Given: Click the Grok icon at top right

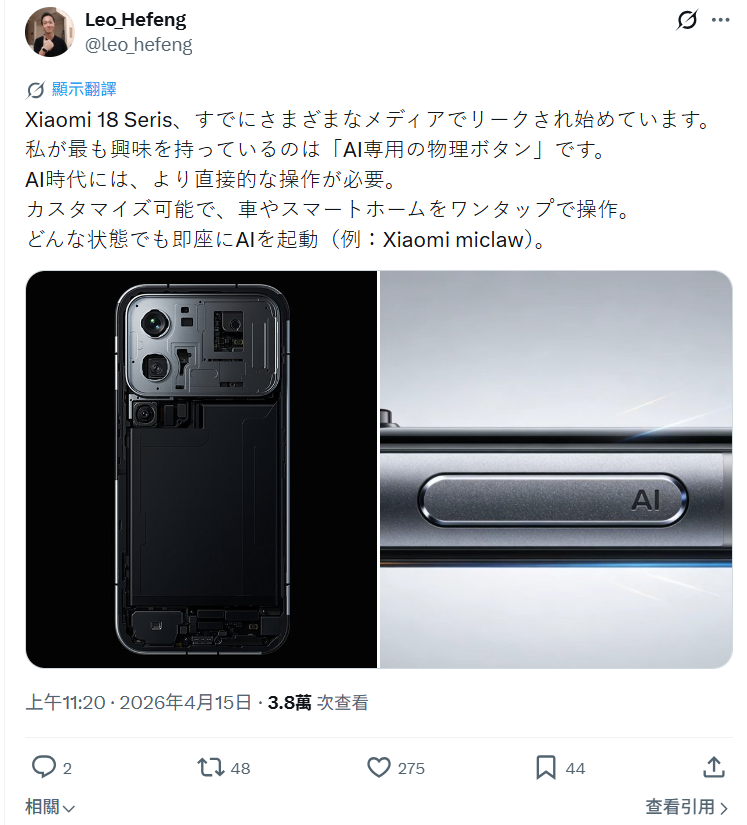Looking at the screenshot, I should click(x=687, y=20).
